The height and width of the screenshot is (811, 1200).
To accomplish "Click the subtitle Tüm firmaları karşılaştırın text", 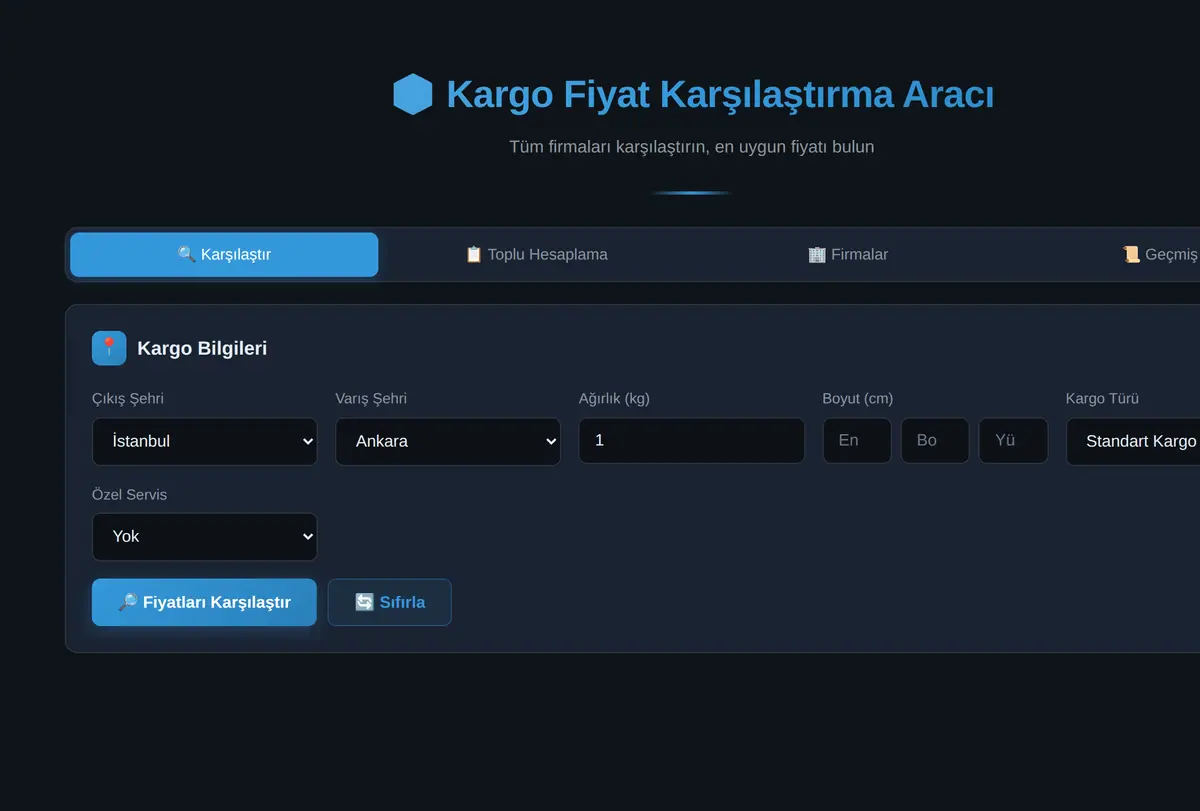I will (x=692, y=147).
